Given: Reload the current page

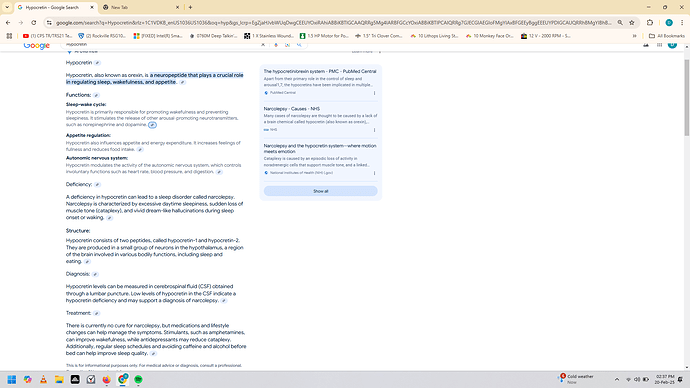Looking at the screenshot, I should click(34, 22).
